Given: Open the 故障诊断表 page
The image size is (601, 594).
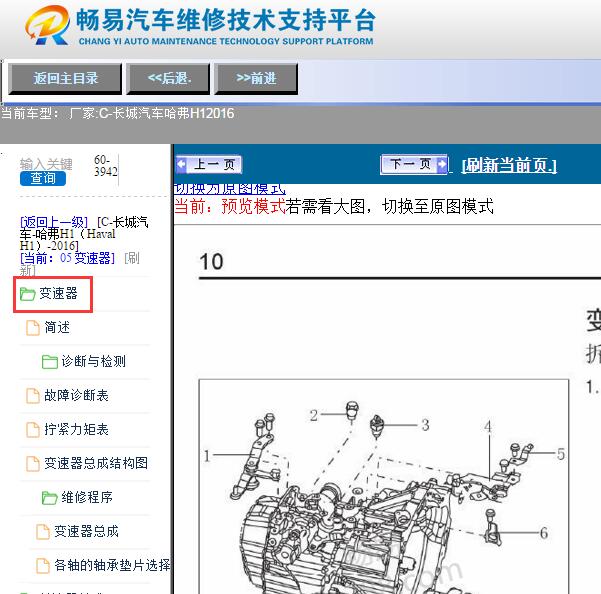Looking at the screenshot, I should [x=76, y=395].
